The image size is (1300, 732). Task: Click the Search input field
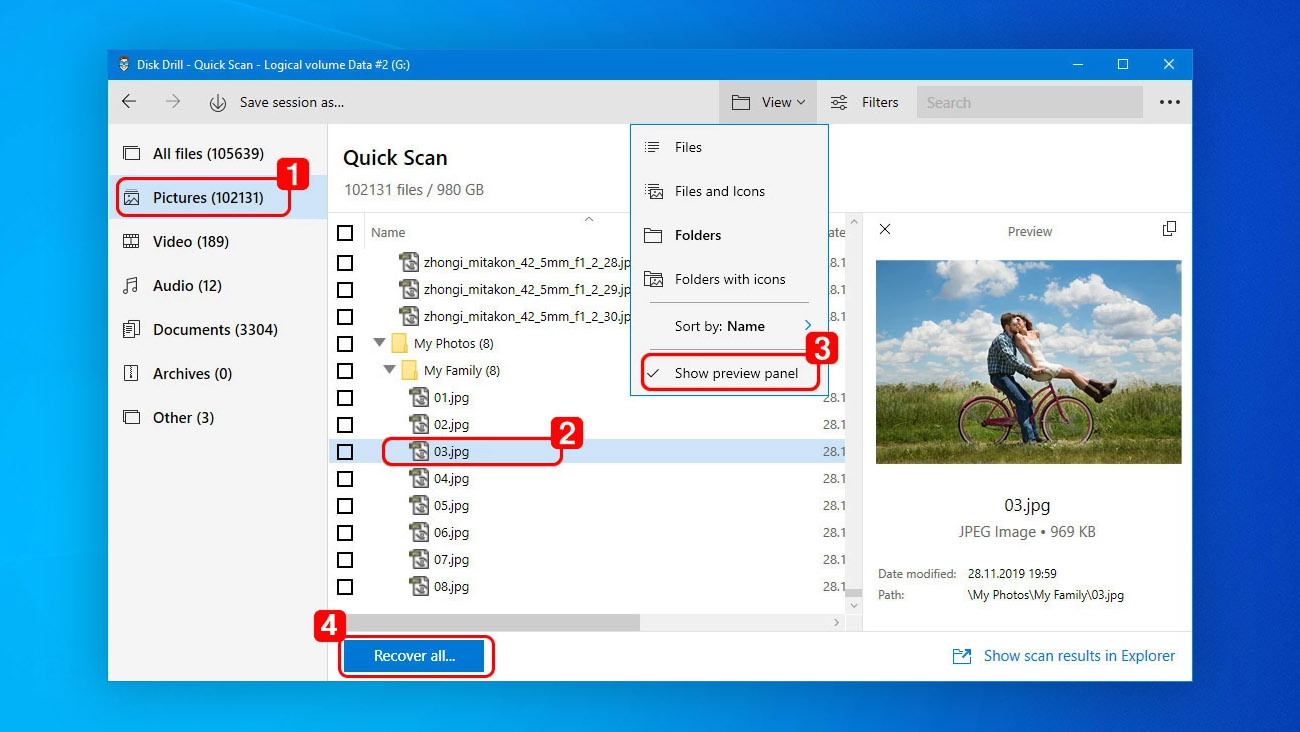1029,102
